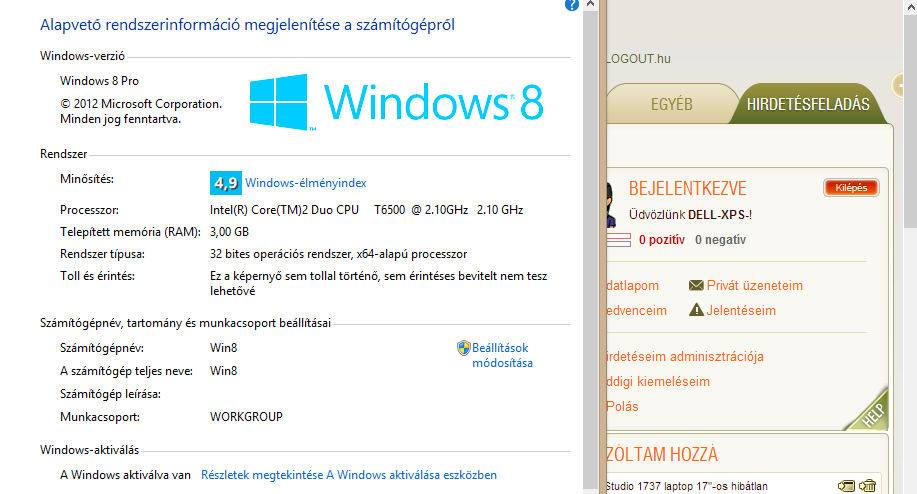Open the Studio 1737 laptop 17"-os hibátlan listing

point(687,486)
